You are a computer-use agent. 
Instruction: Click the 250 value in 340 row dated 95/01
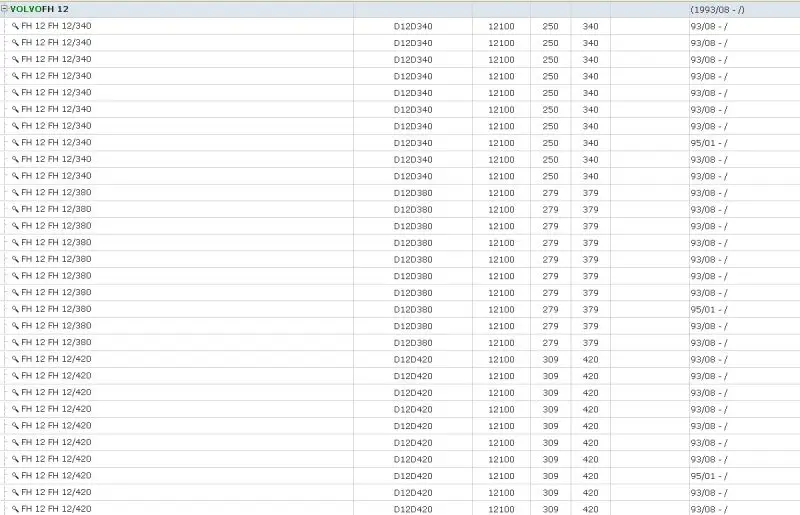[550, 143]
